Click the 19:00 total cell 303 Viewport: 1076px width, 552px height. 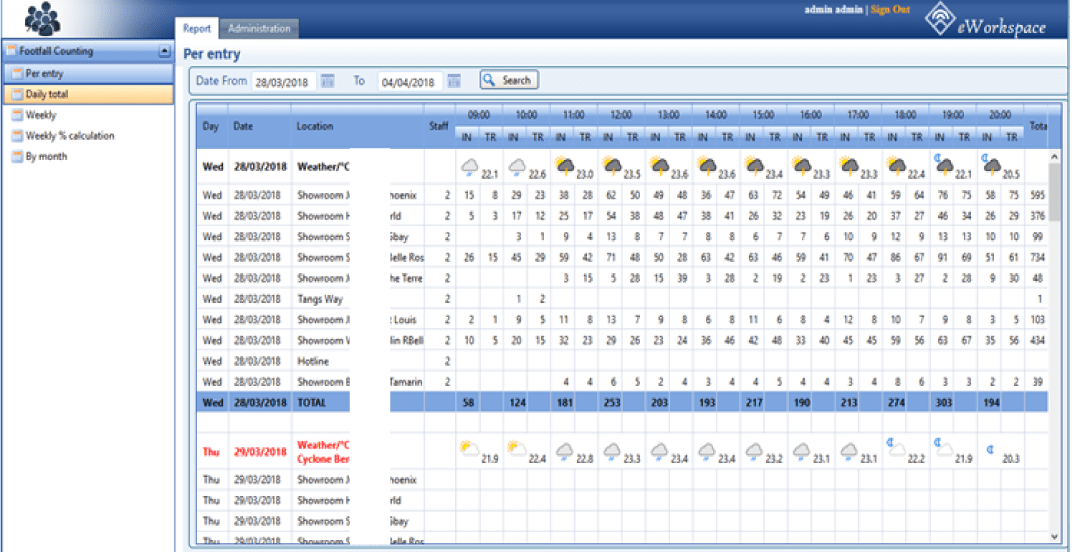[943, 403]
